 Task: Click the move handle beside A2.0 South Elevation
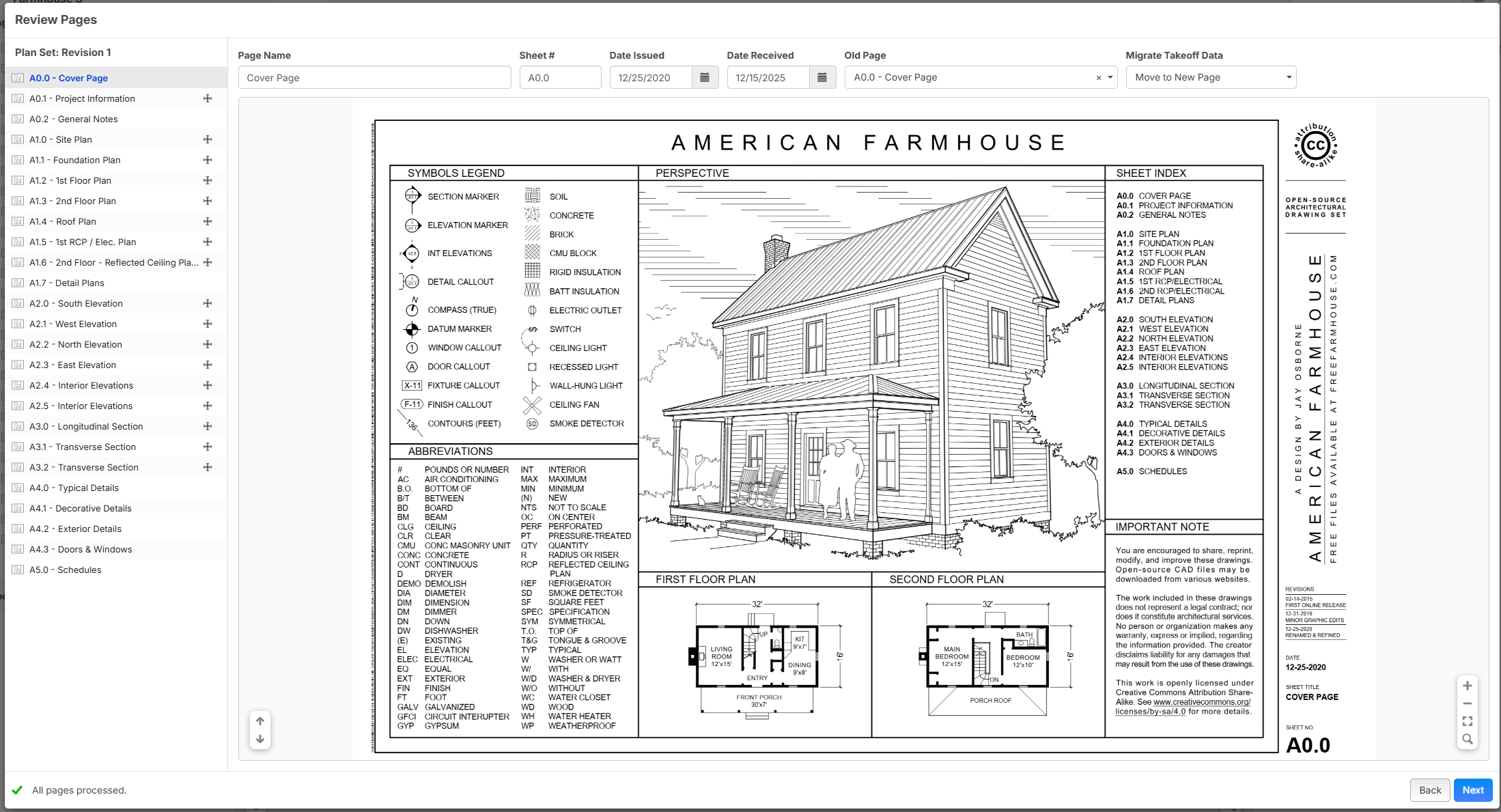tap(208, 303)
